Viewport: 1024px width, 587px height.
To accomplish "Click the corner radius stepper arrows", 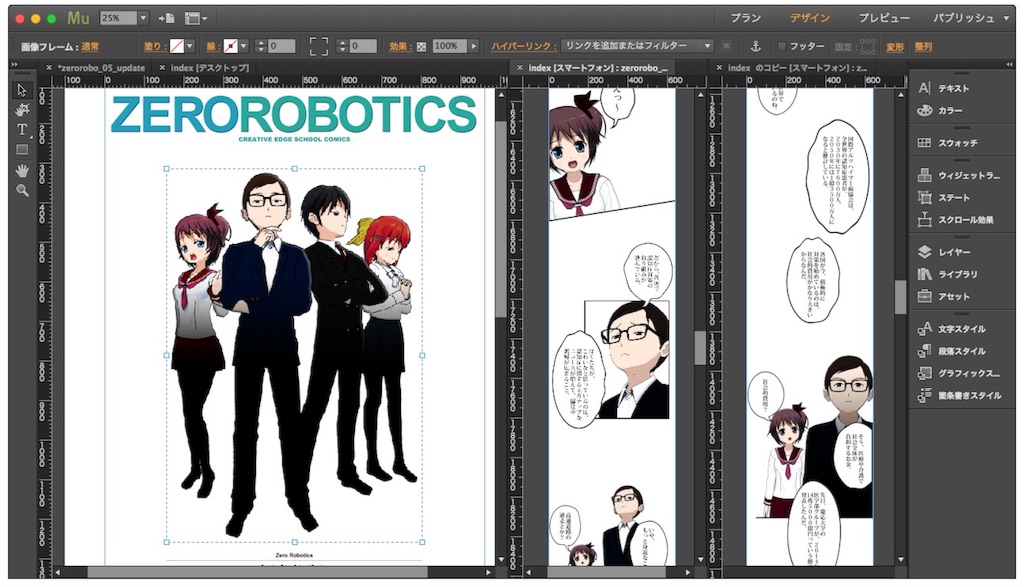I will tap(342, 46).
